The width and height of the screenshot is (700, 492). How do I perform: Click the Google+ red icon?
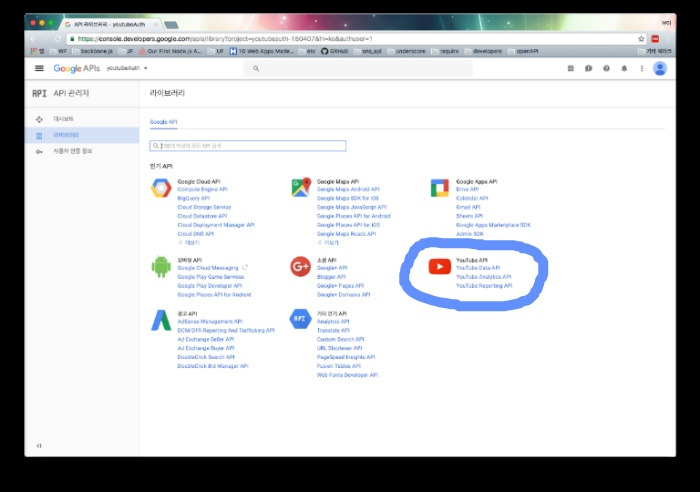click(x=300, y=267)
